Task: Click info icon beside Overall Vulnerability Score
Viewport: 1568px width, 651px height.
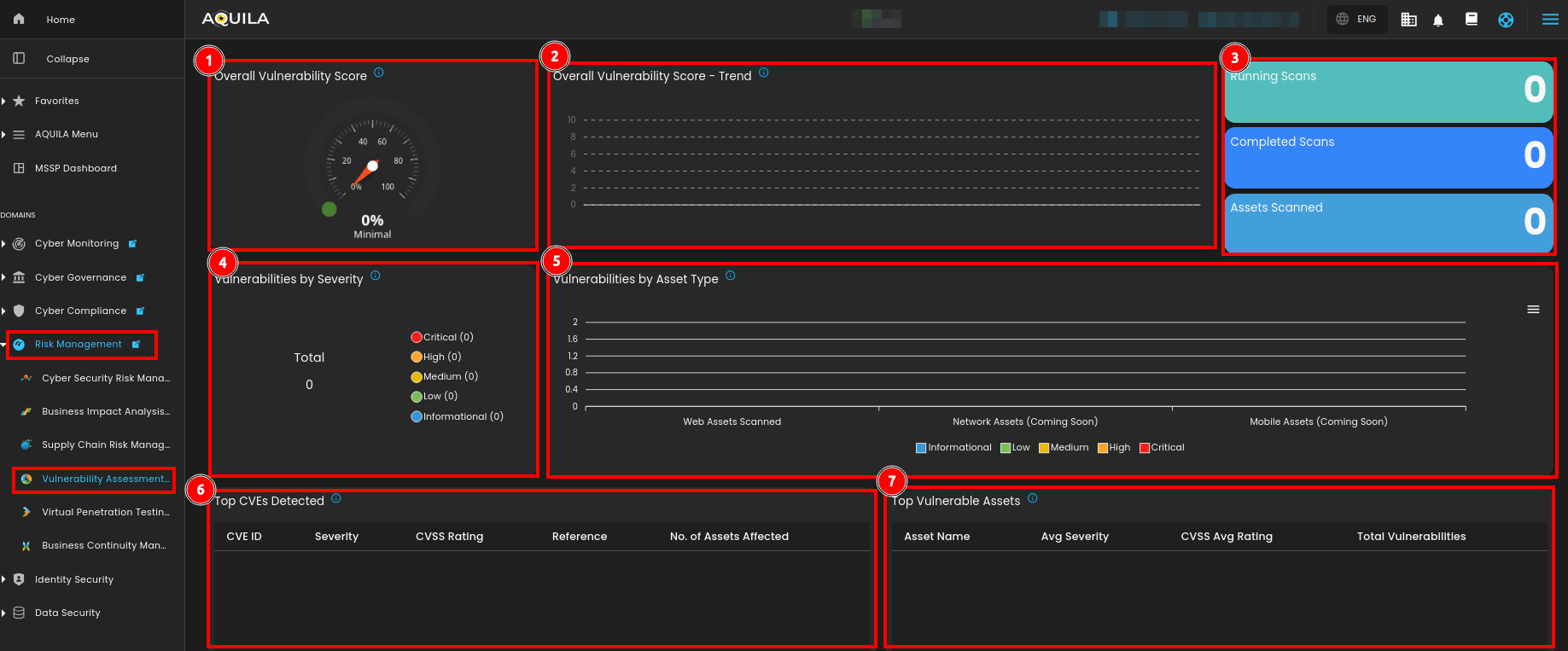Action: click(379, 73)
